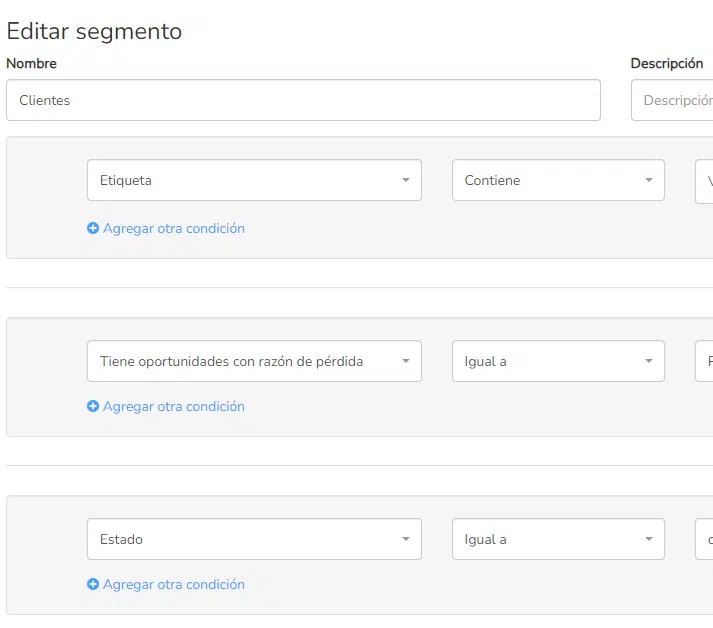Click the plus icon below Tiene oportunidades condition
This screenshot has height=628, width=713.
tap(93, 406)
